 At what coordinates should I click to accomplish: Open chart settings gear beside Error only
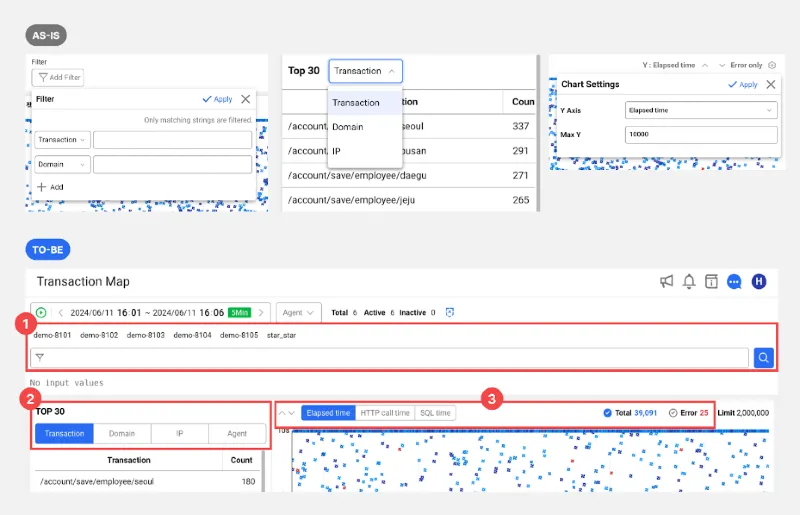pyautogui.click(x=772, y=65)
